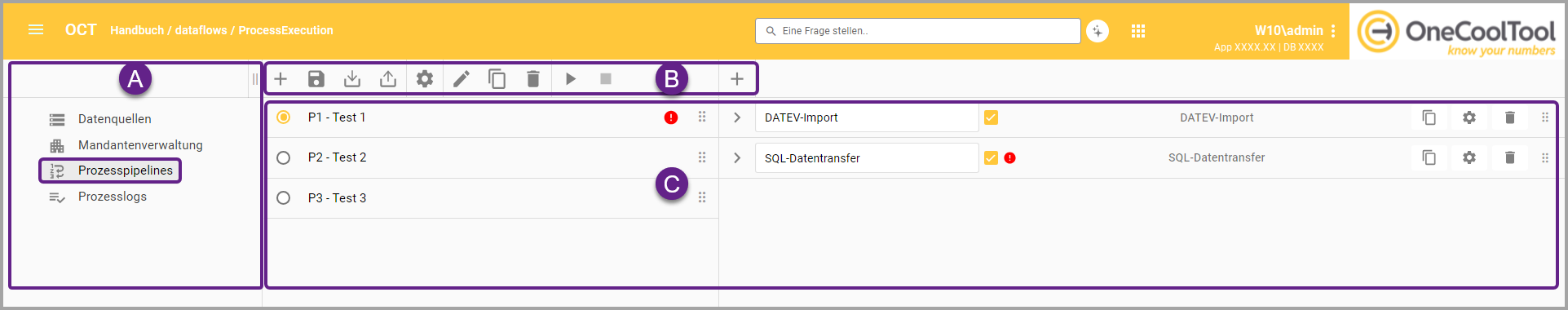Open the apps grid icon
This screenshot has width=1568, height=310.
[x=1138, y=31]
